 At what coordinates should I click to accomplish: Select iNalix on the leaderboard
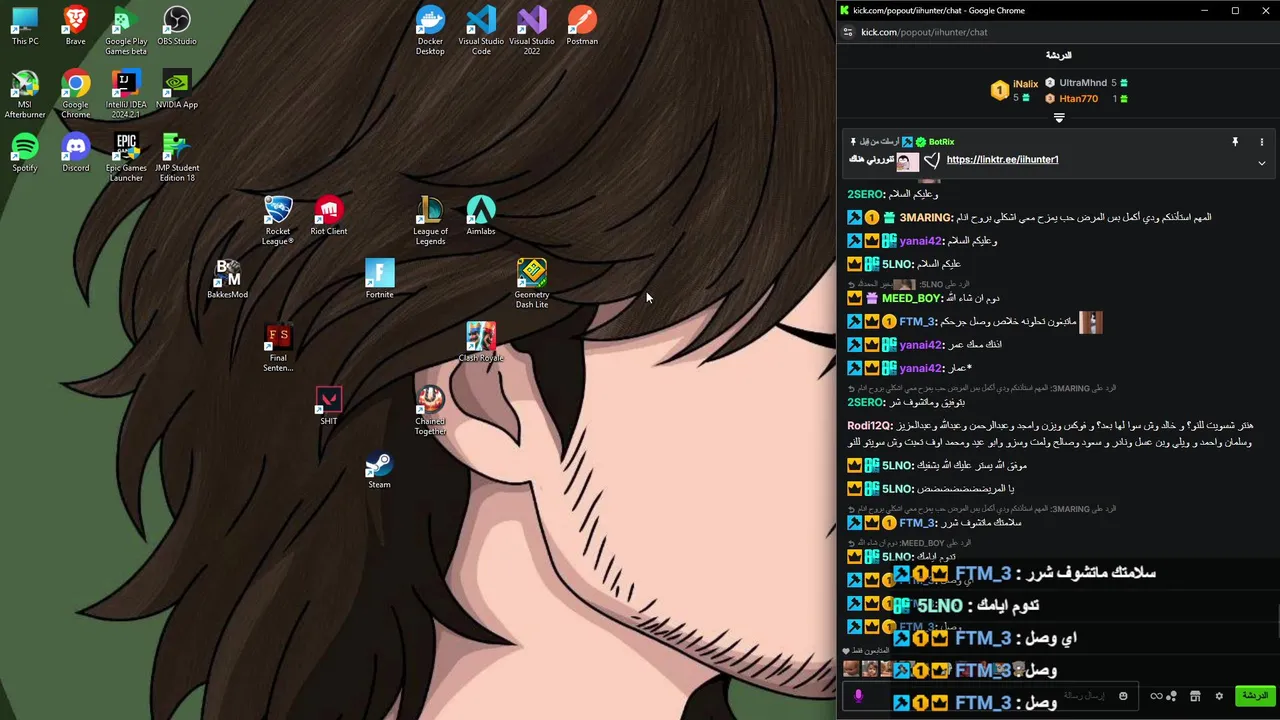1025,84
